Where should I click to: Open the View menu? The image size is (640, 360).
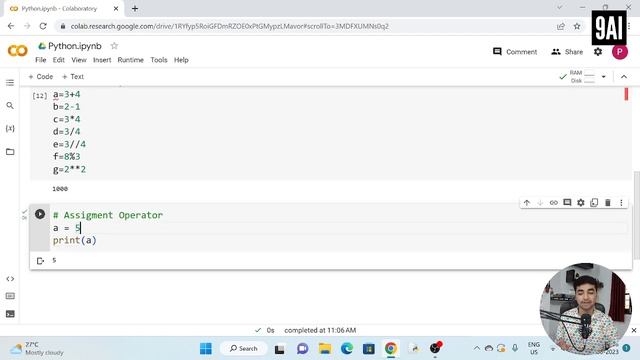coord(79,60)
